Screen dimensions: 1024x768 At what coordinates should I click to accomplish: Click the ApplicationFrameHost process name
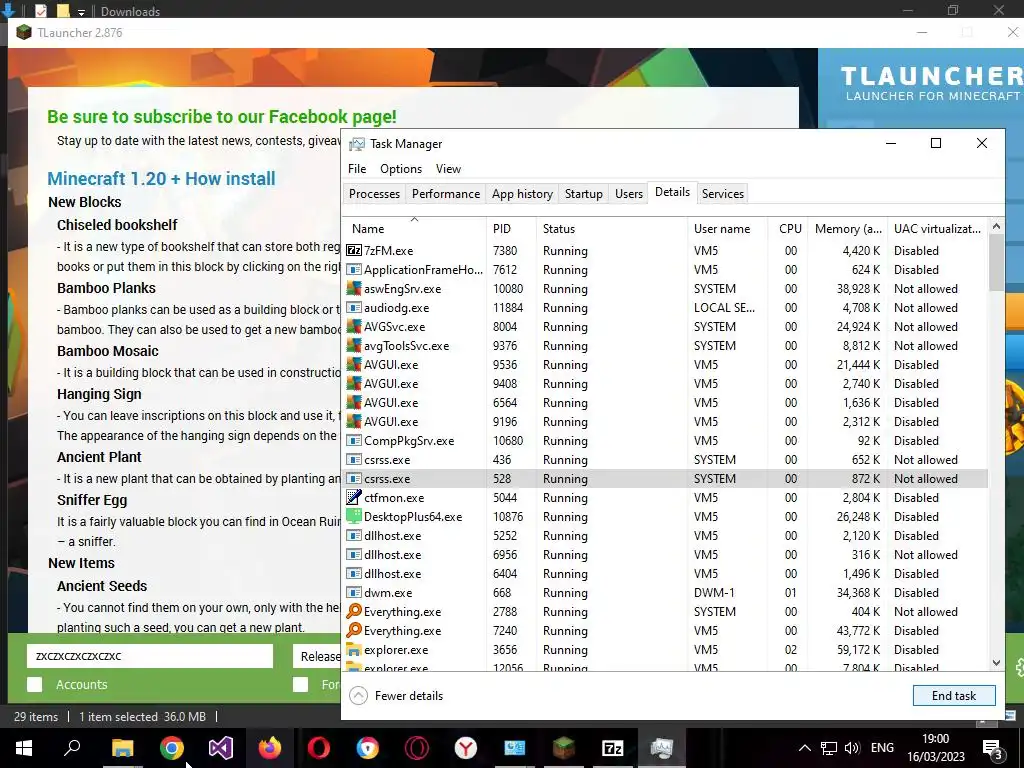[x=423, y=270]
